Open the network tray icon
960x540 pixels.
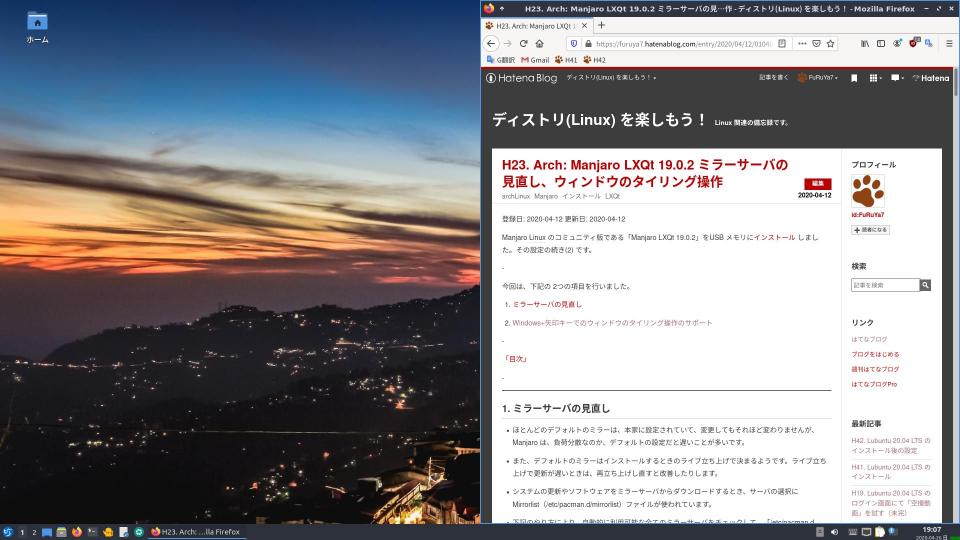(x=866, y=532)
